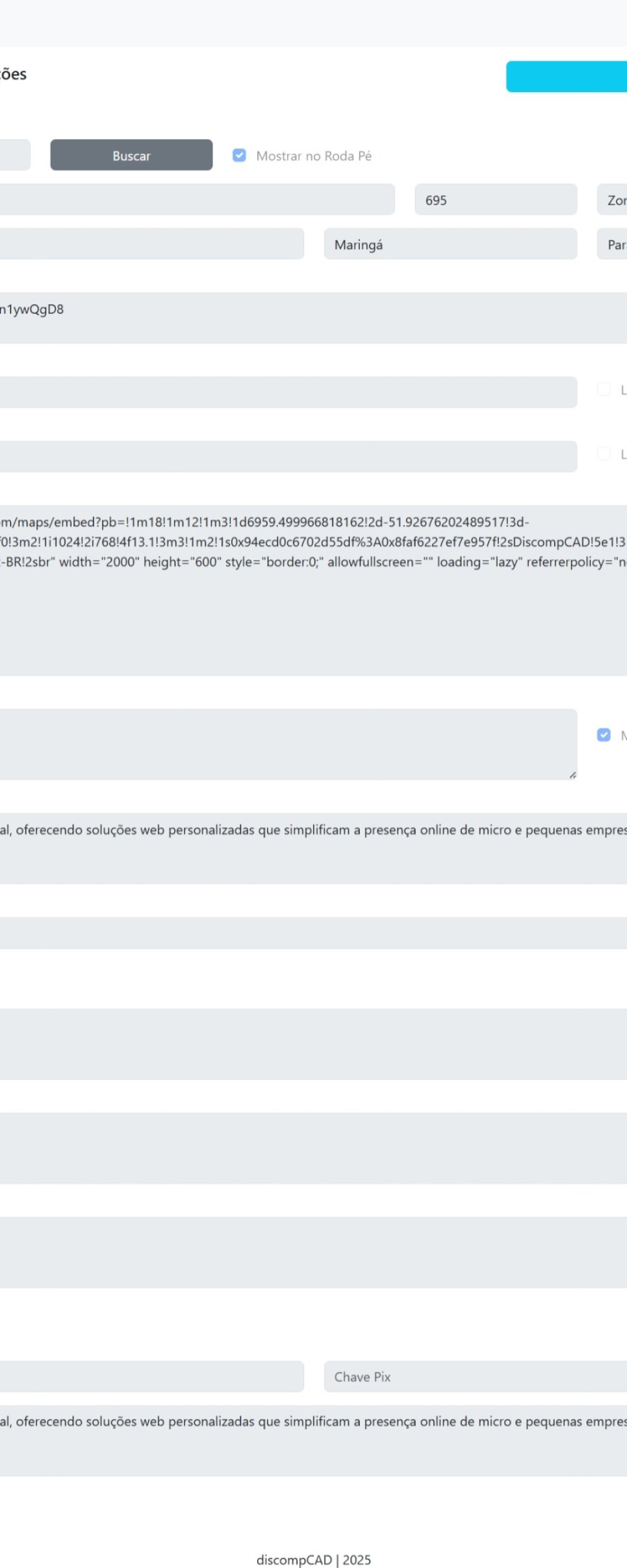Click the field left of Maringá
This screenshot has width=627, height=1568.
click(150, 244)
